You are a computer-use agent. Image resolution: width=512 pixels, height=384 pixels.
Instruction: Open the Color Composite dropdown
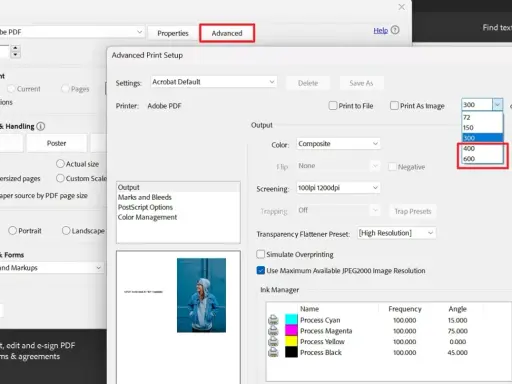click(338, 144)
